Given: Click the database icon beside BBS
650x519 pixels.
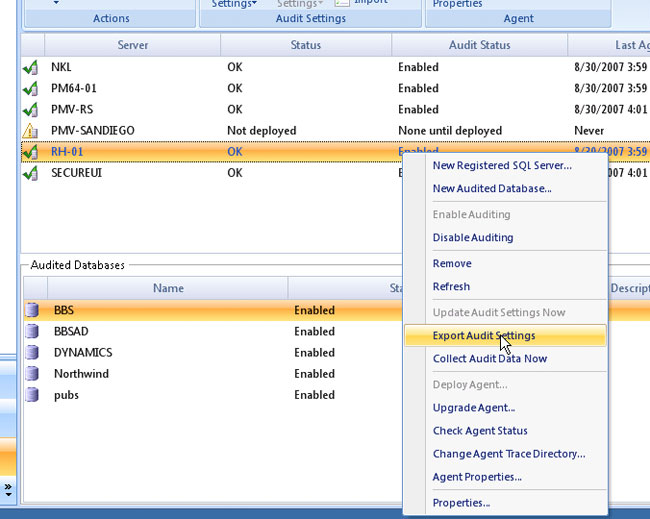Looking at the screenshot, I should pos(32,310).
